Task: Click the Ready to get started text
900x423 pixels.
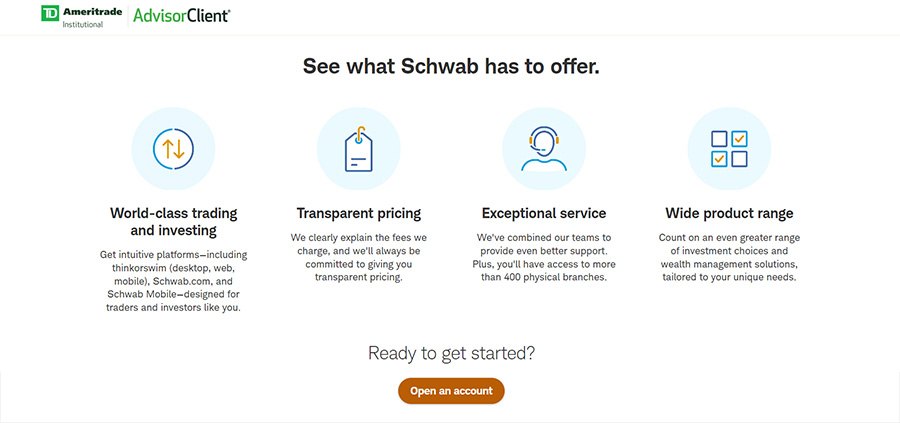Action: tap(451, 352)
